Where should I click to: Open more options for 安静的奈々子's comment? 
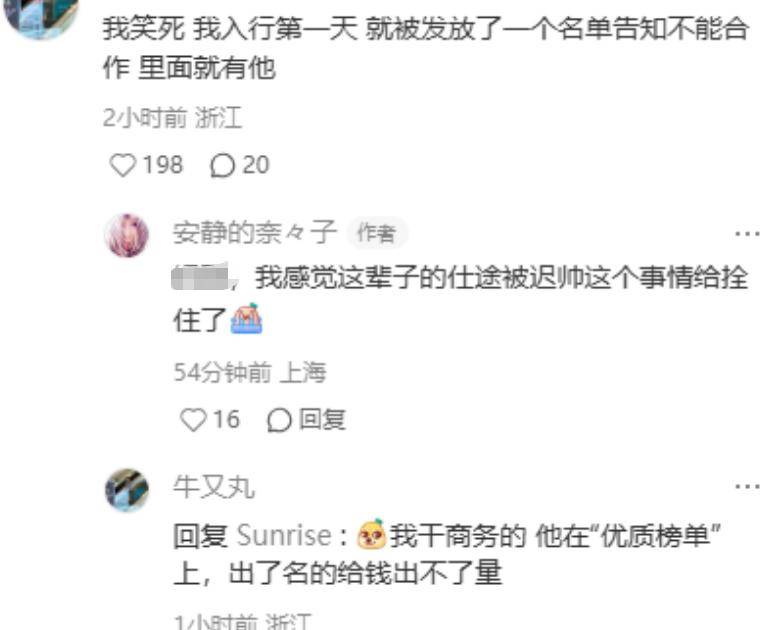tap(747, 234)
